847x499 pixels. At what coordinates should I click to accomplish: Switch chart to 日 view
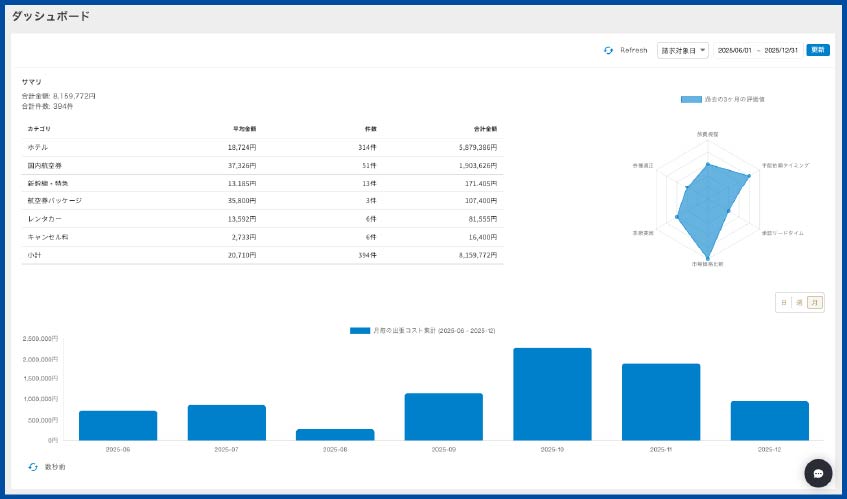[x=783, y=302]
